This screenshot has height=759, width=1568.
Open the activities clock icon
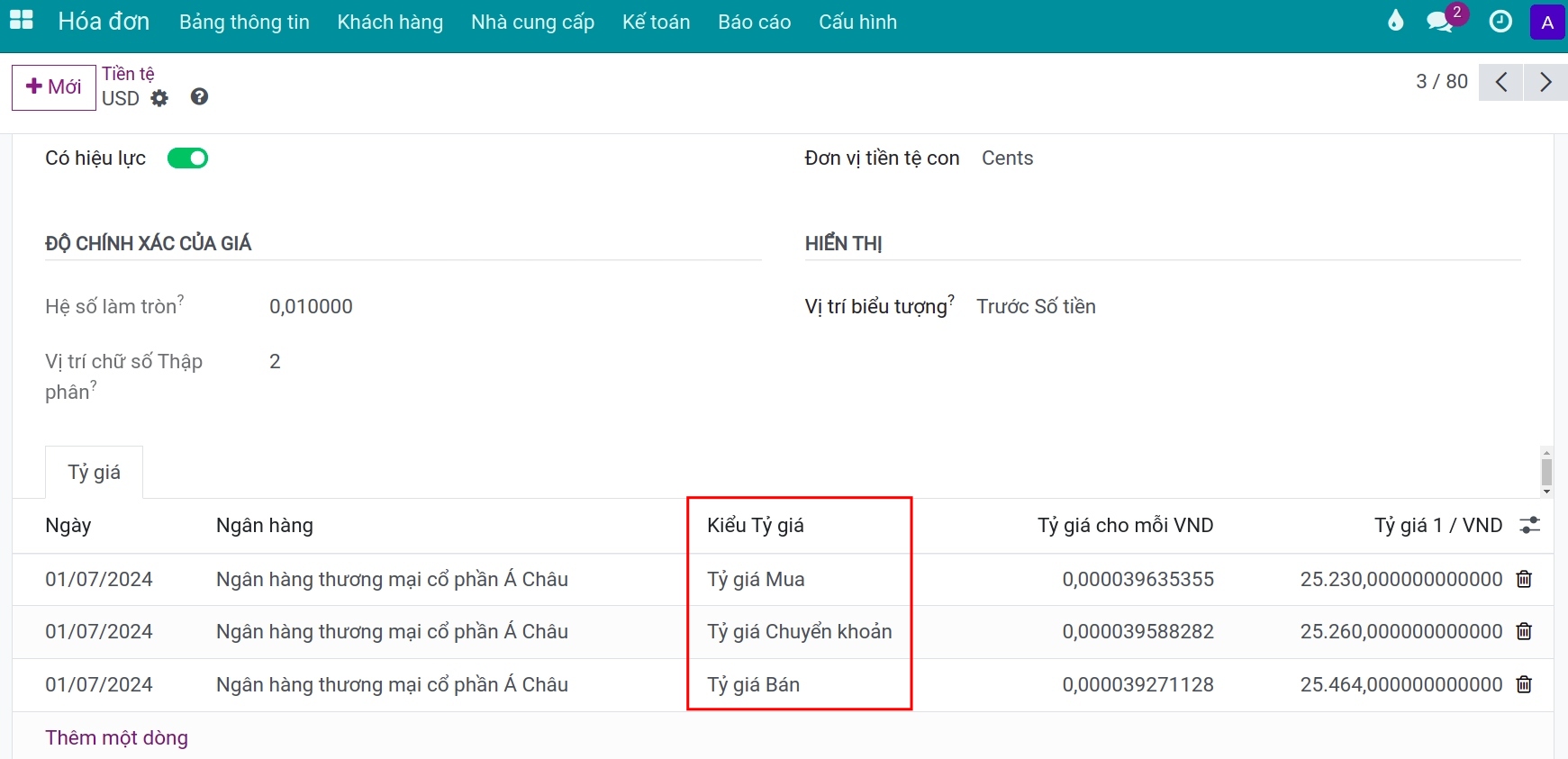tap(1500, 22)
